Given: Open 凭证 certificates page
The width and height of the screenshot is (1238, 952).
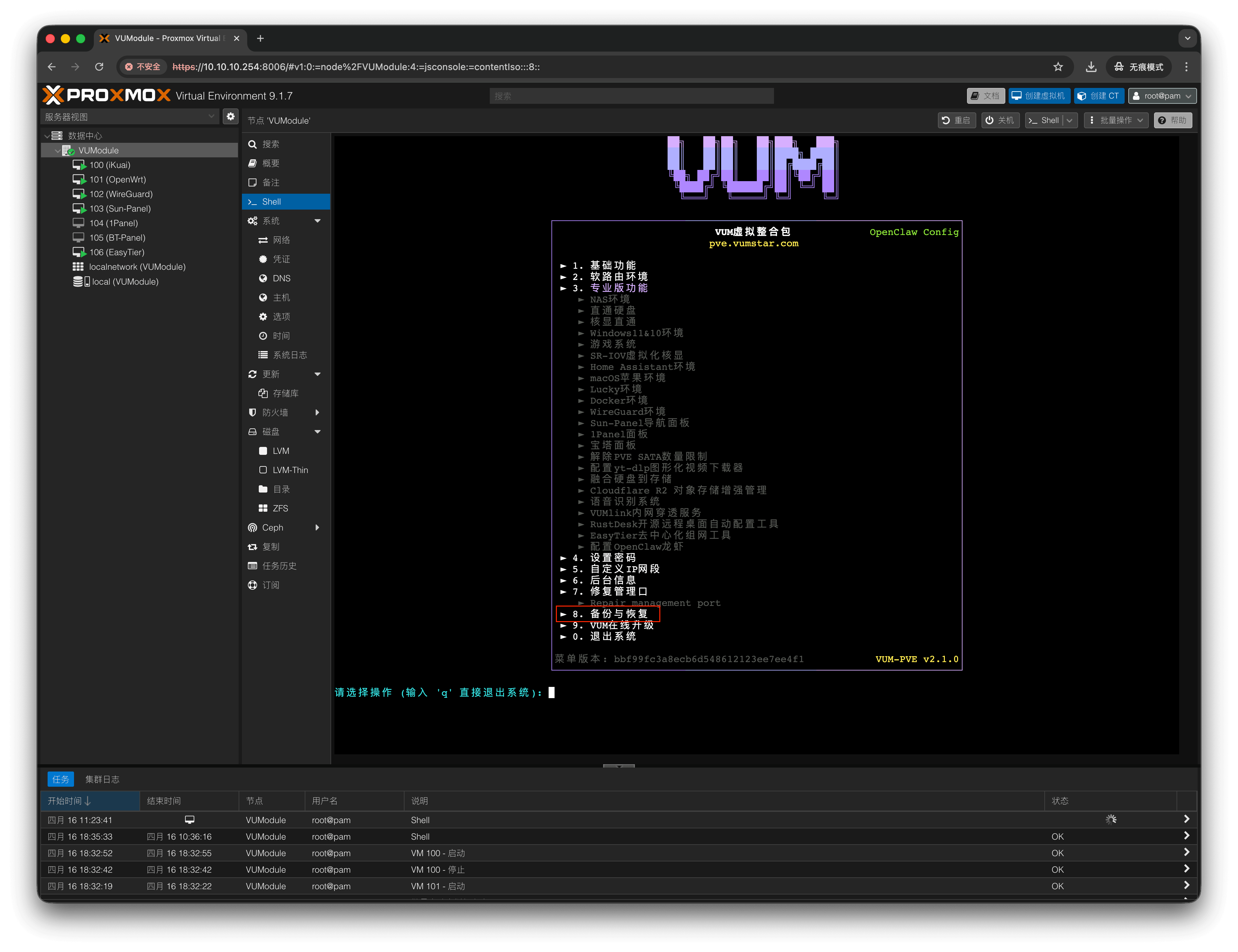Looking at the screenshot, I should [x=286, y=259].
